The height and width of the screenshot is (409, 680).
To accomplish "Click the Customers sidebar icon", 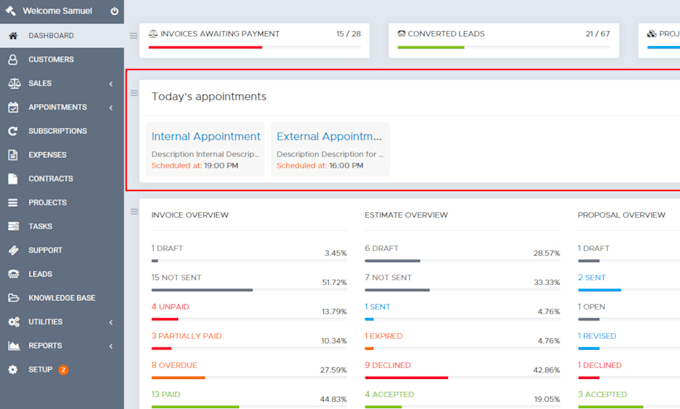I will pos(13,59).
